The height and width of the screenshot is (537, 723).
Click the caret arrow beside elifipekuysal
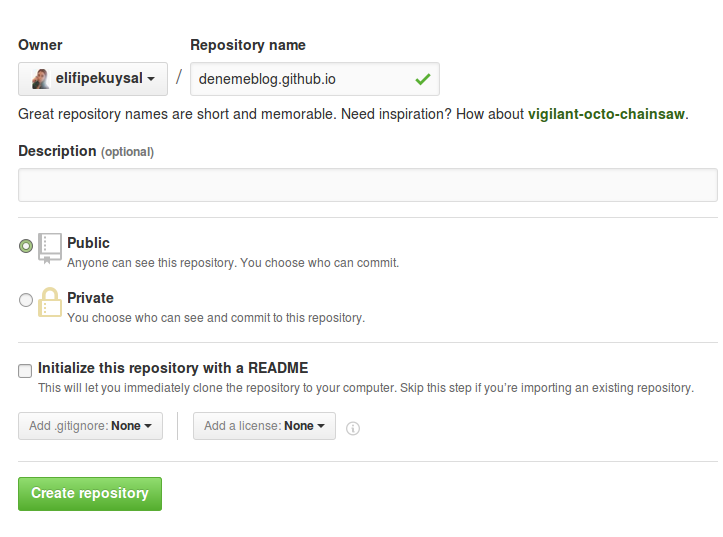tap(151, 79)
